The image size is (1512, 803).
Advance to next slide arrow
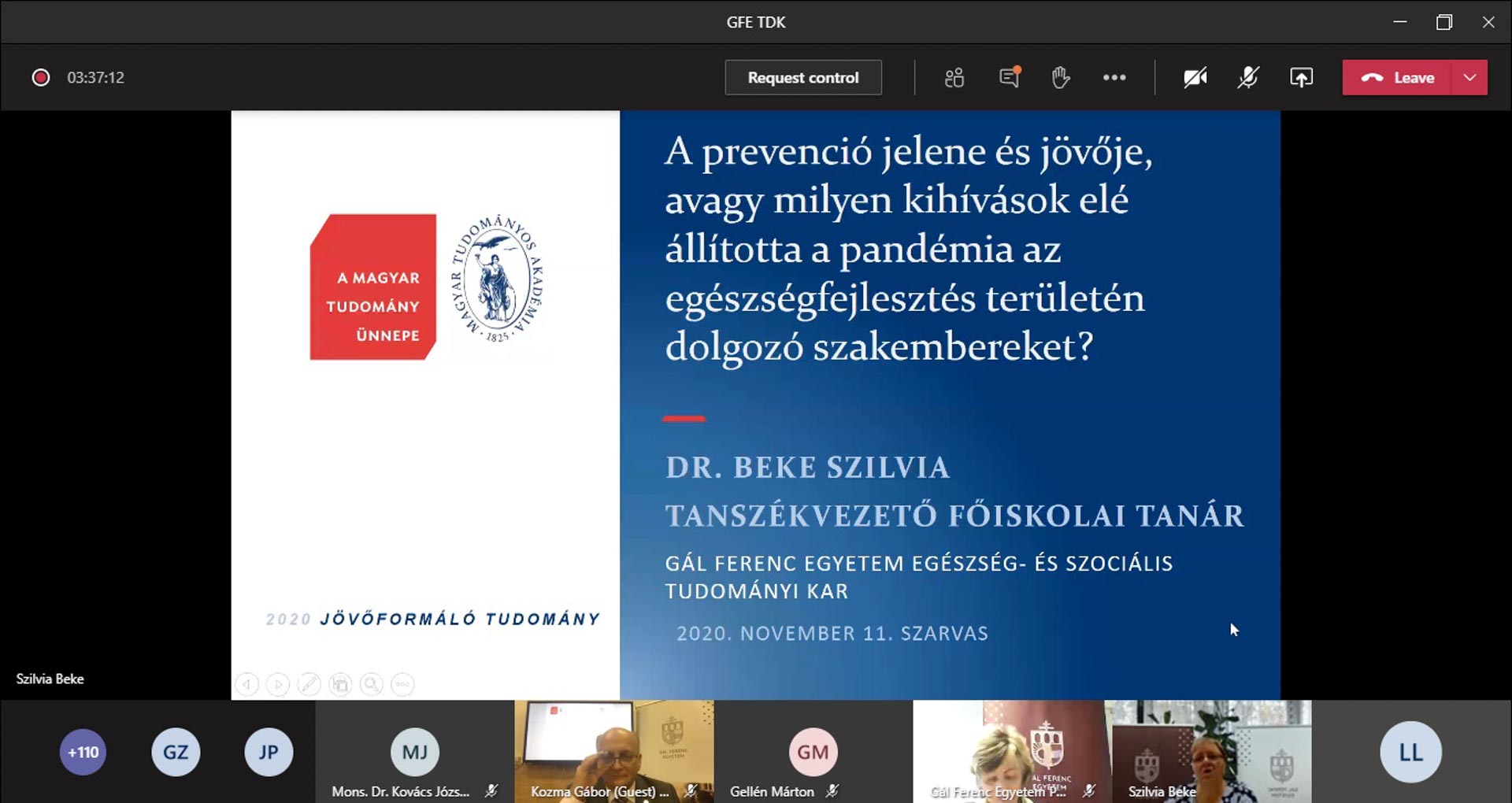(277, 684)
